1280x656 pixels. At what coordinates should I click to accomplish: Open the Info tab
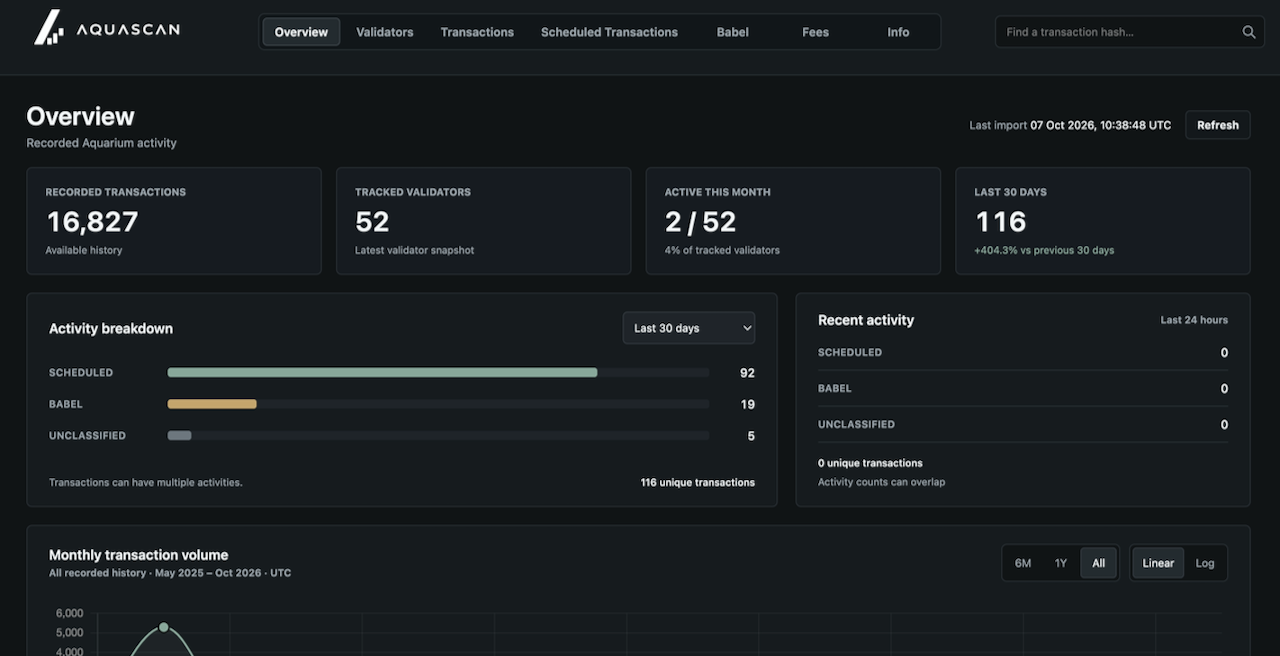[899, 32]
